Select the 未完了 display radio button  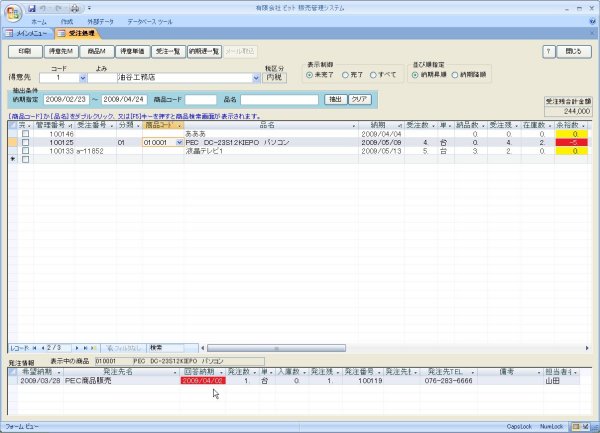point(310,74)
